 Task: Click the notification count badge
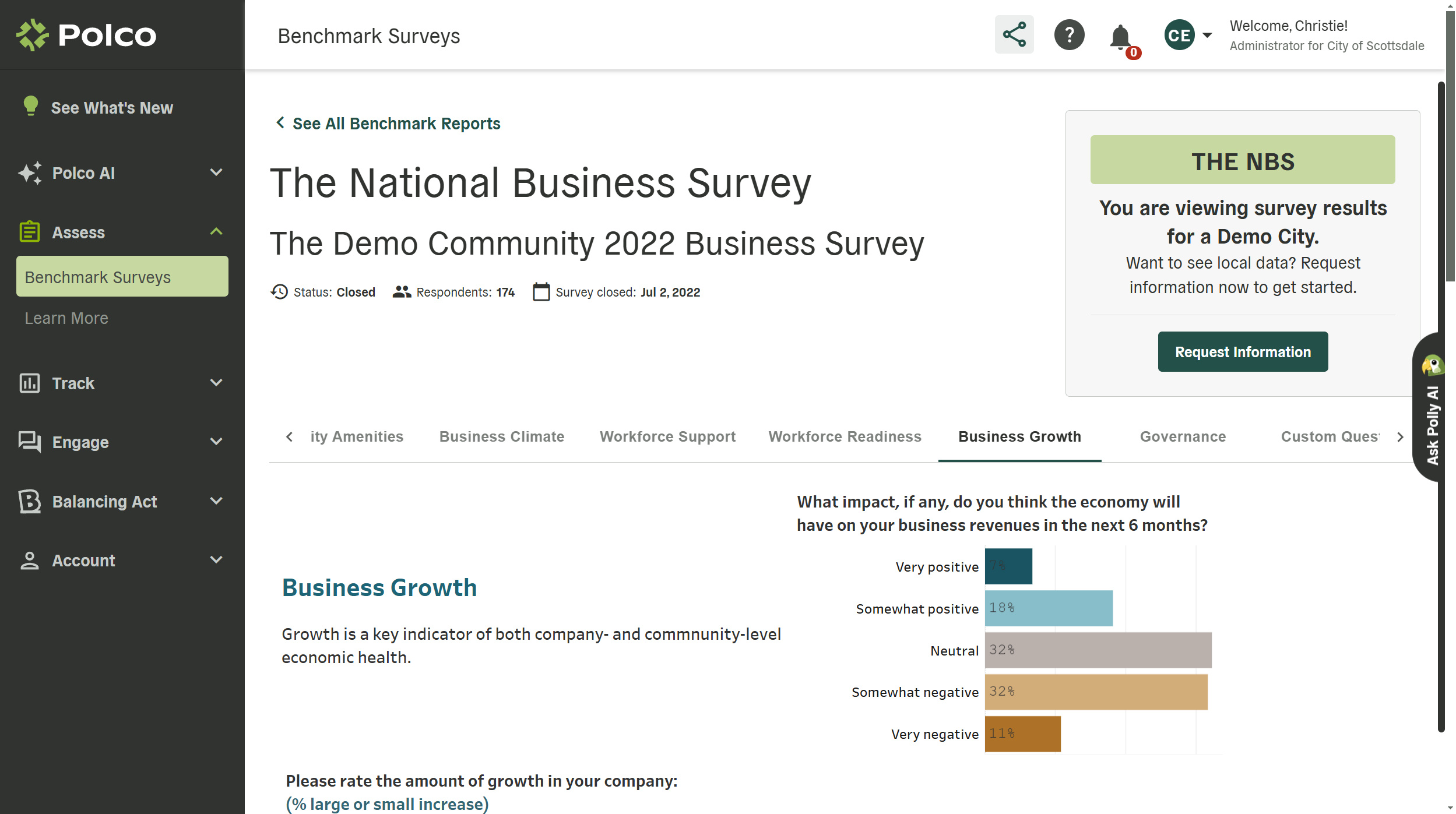coord(1133,52)
